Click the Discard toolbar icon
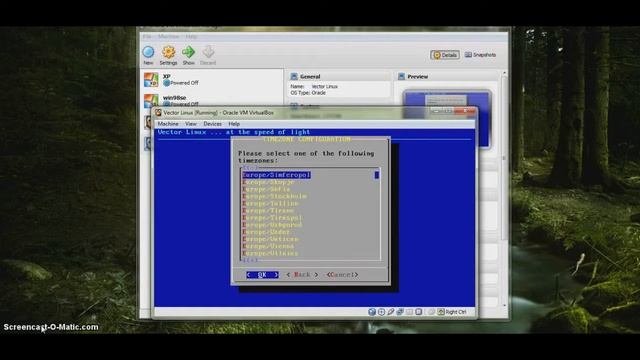Screen dimensions: 640x360 click(x=208, y=52)
